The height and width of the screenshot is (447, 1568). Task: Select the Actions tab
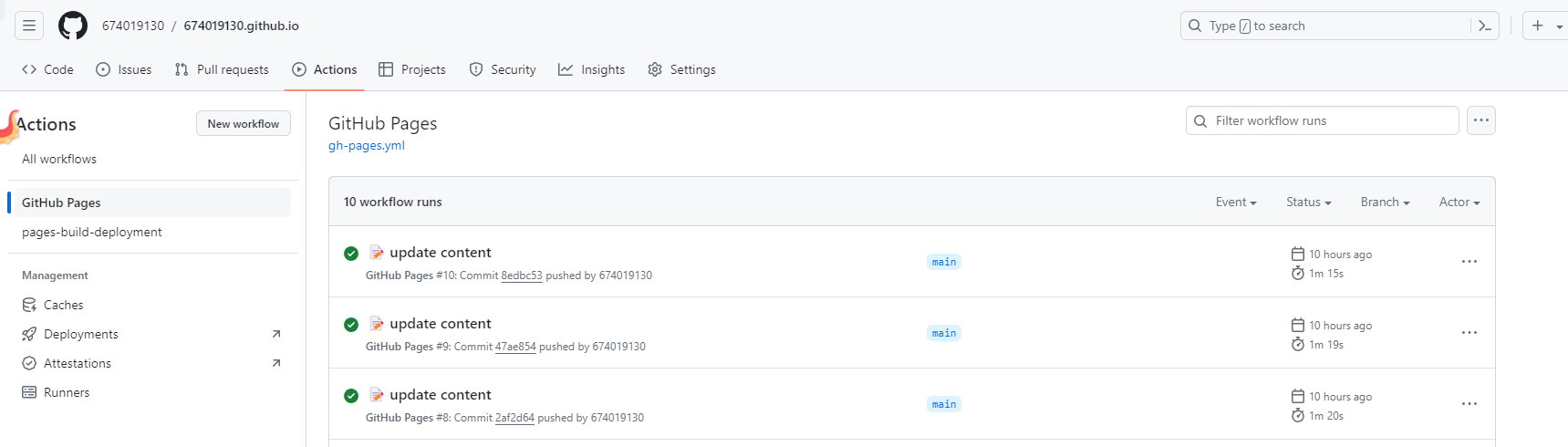[325, 69]
